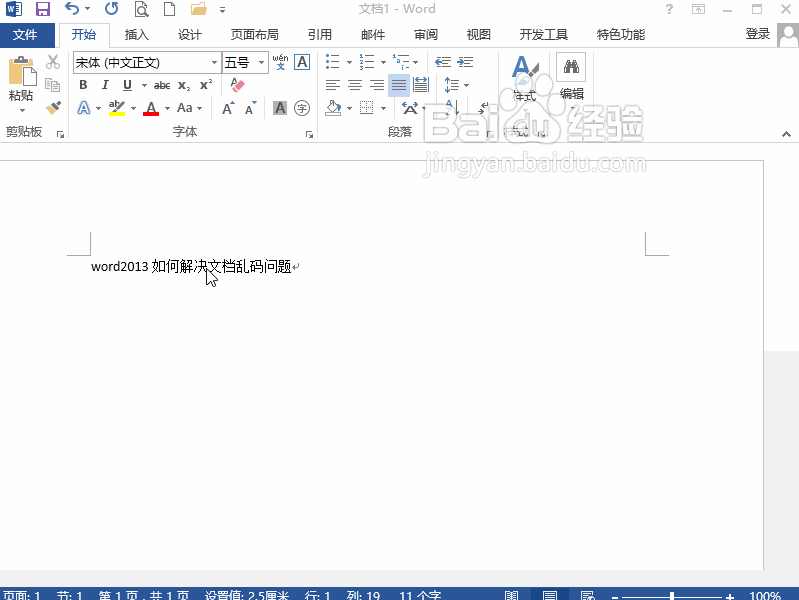Viewport: 799px width, 600px height.
Task: Increase paragraph indent
Action: (x=465, y=62)
